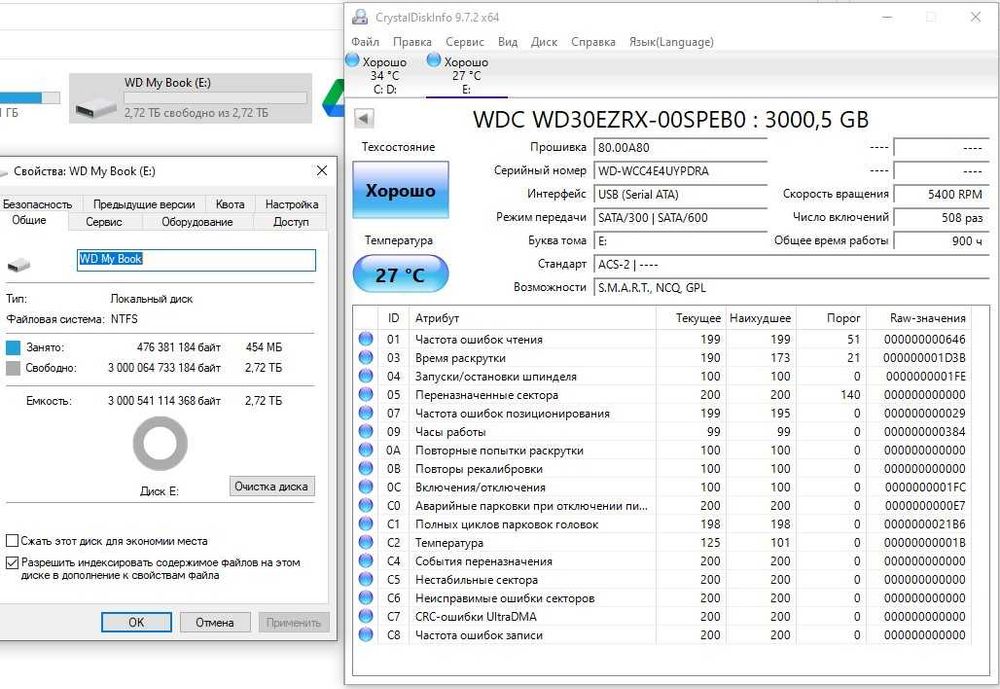Screen dimensions: 1000x689
Task: Click the Текущее column header
Action: (692, 318)
